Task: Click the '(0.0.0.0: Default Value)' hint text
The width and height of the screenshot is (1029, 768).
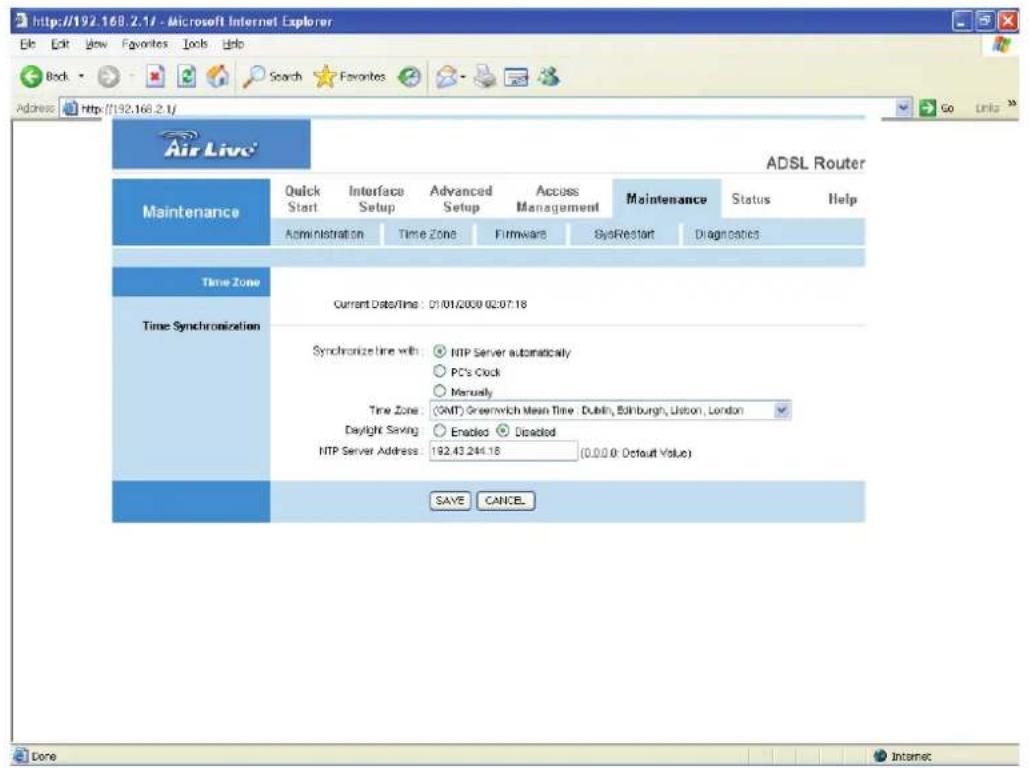Action: pos(636,453)
